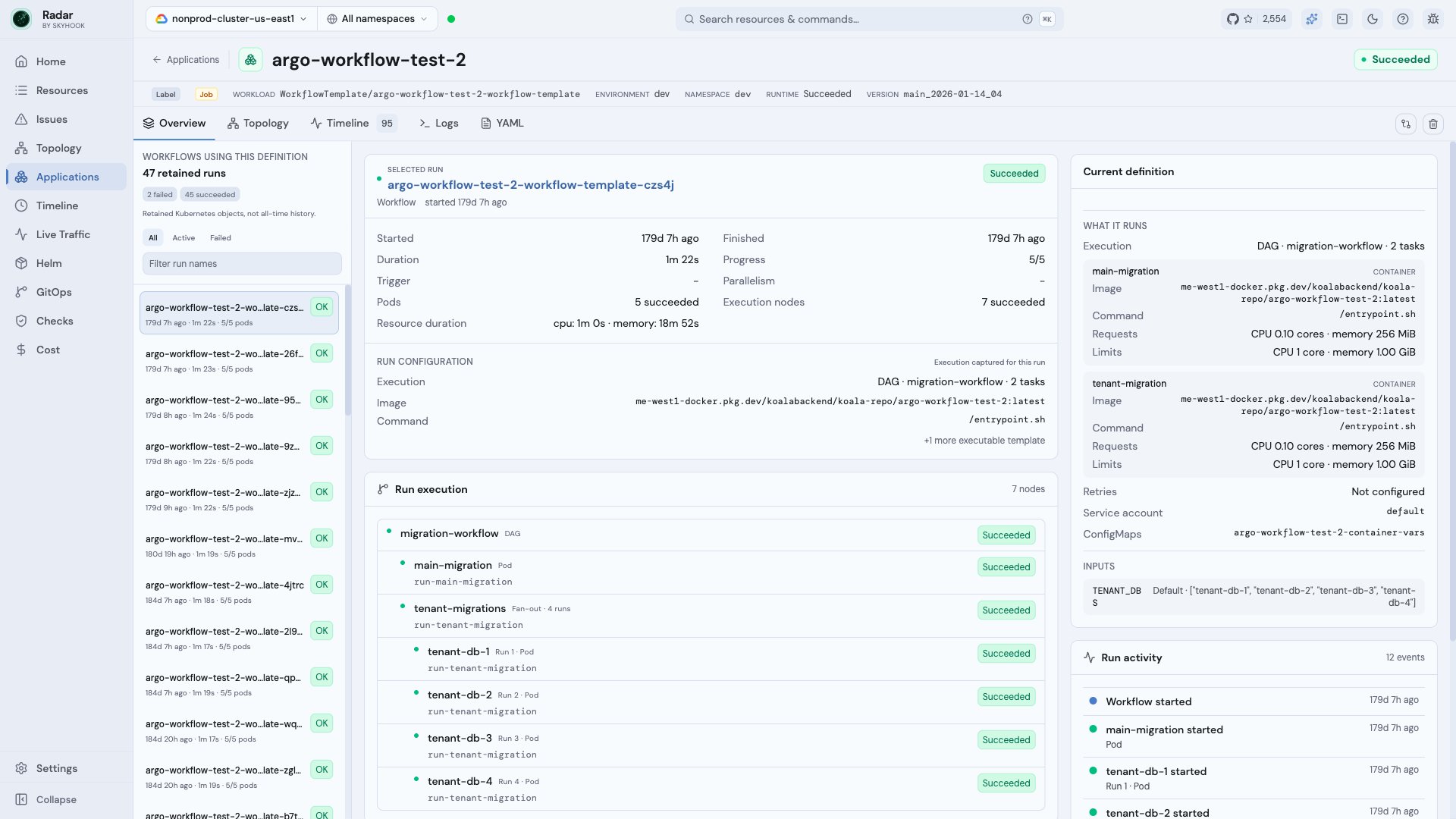Open the All namespaces dropdown
This screenshot has height=819, width=1456.
point(377,19)
